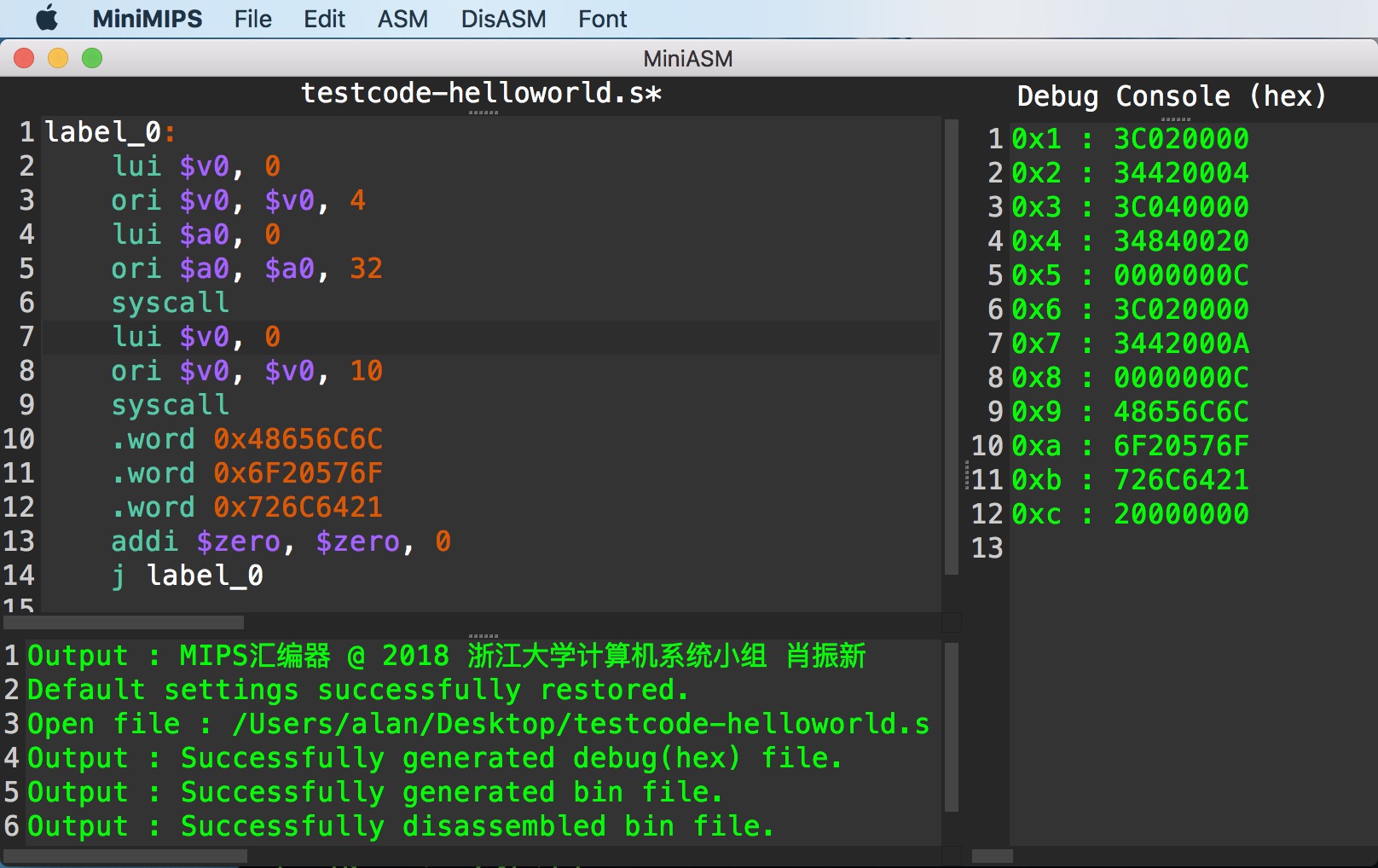Click hex value 34840020 in debug console
Image resolution: width=1378 pixels, height=868 pixels.
tap(1181, 241)
